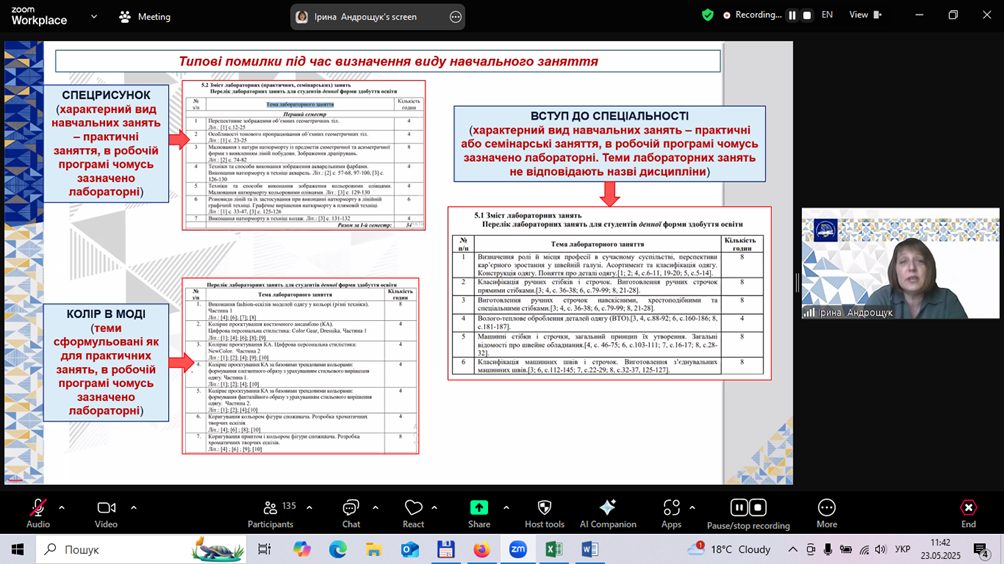This screenshot has width=1004, height=564.
Task: Open AI Companion sparkle icon
Action: pyautogui.click(x=608, y=508)
